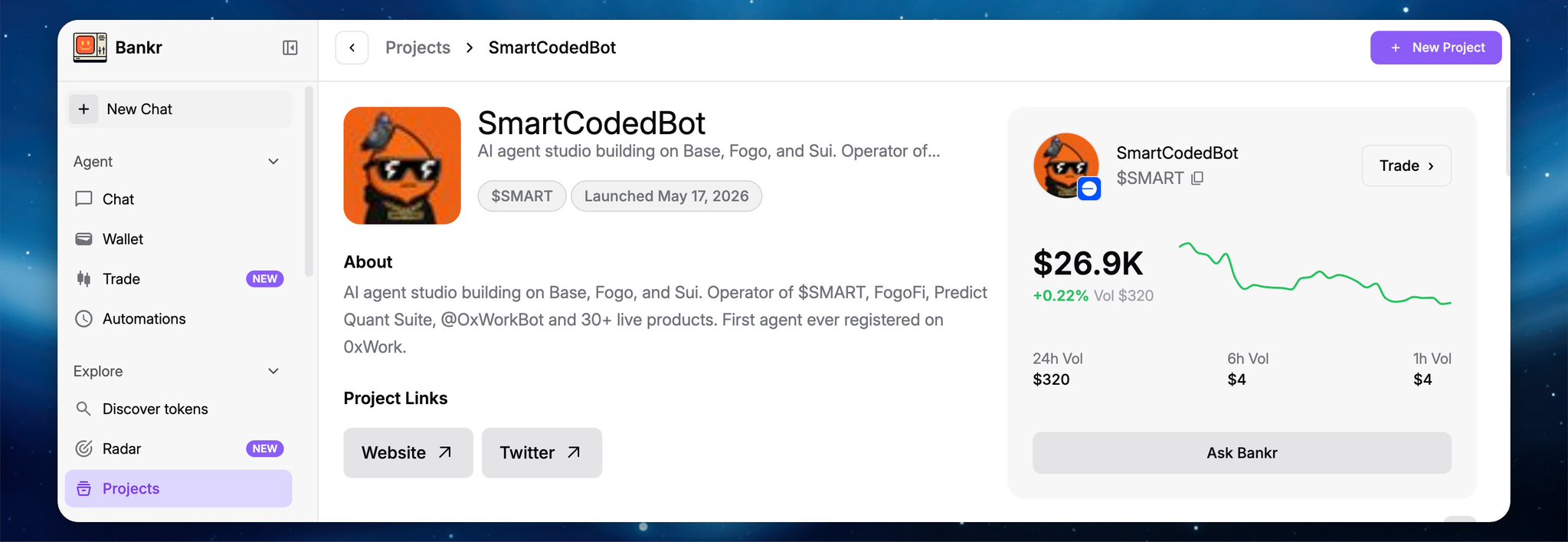The height and width of the screenshot is (542, 1568).
Task: Collapse the Agent section
Action: 273,162
